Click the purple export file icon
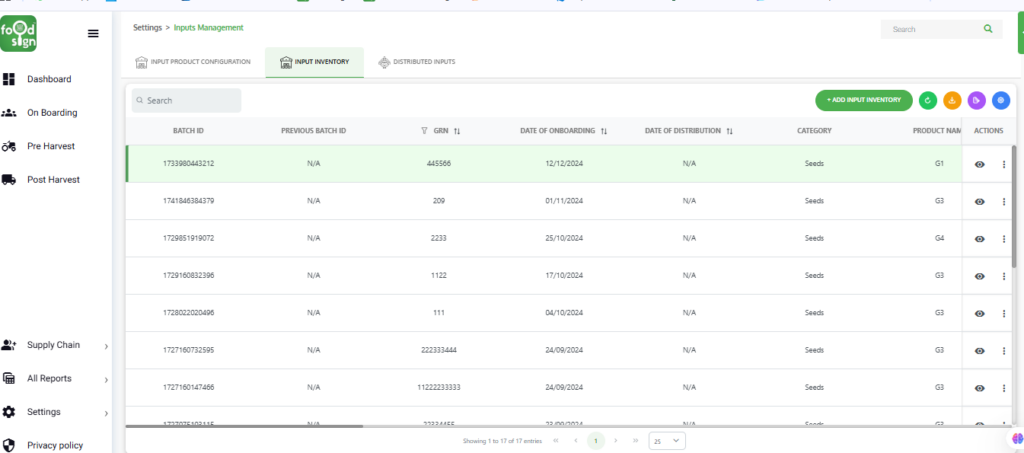Image resolution: width=1024 pixels, height=453 pixels. click(976, 100)
